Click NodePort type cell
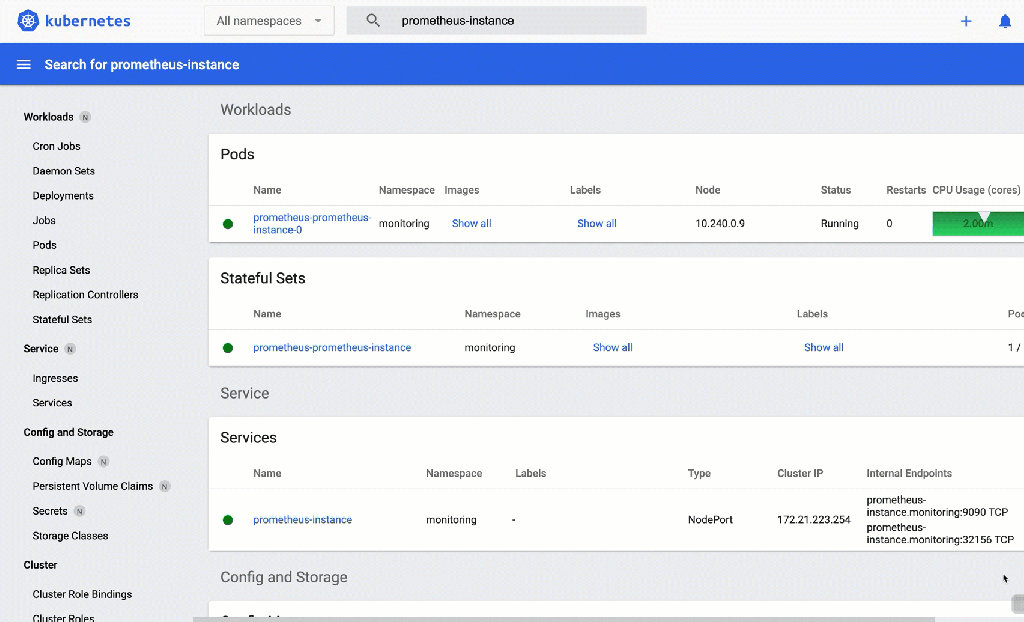Viewport: 1024px width, 622px height. (x=710, y=520)
